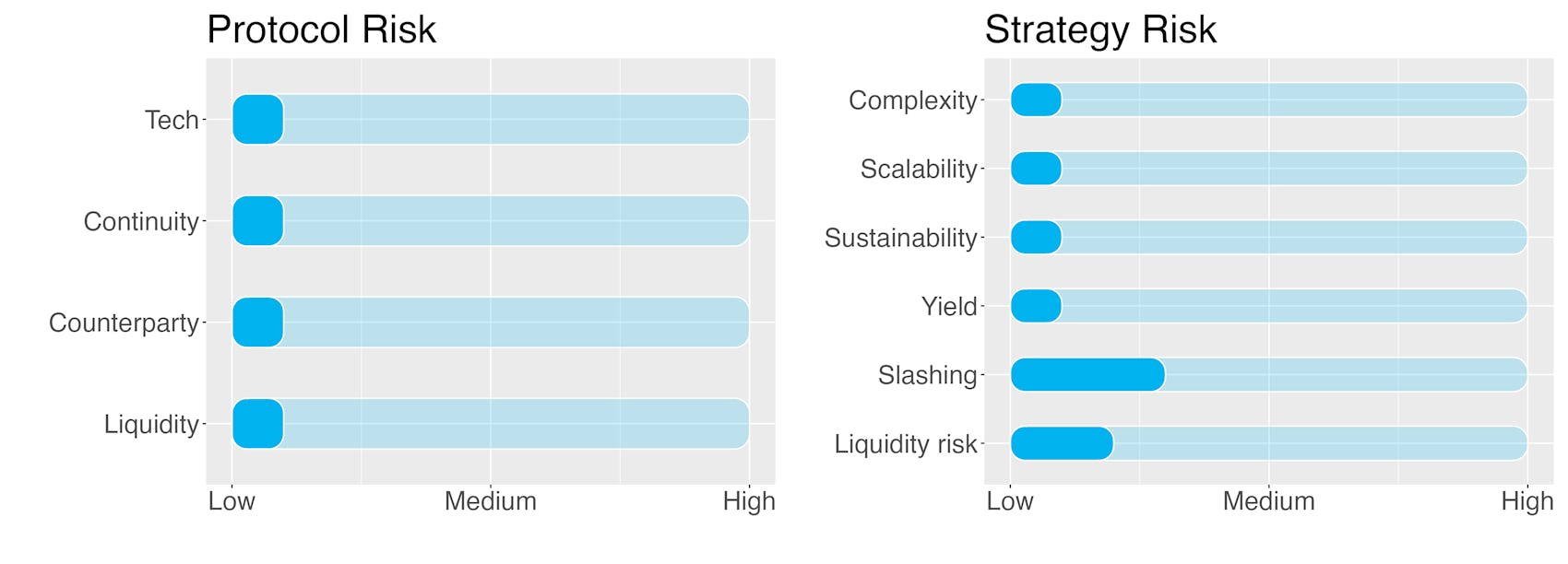Viewport: 1568px width, 564px height.
Task: Click the Liquidity risk axis label
Action: [906, 444]
